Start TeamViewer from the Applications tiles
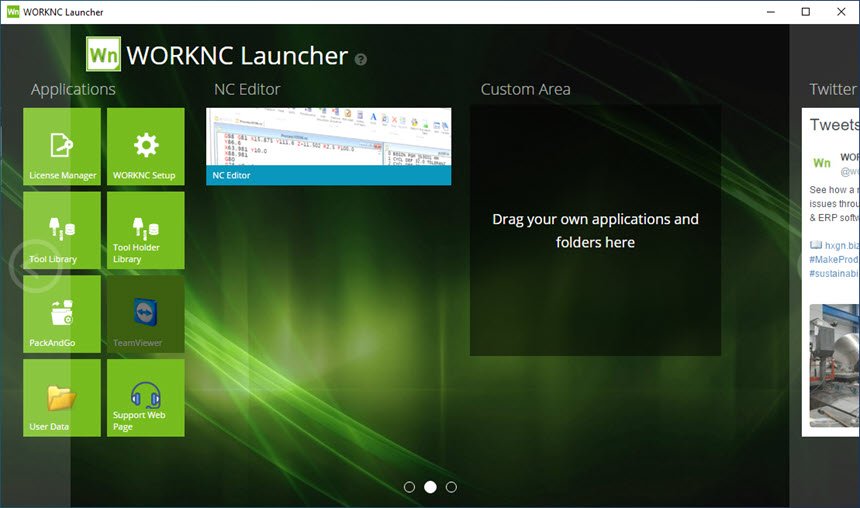The height and width of the screenshot is (508, 860). tap(146, 314)
